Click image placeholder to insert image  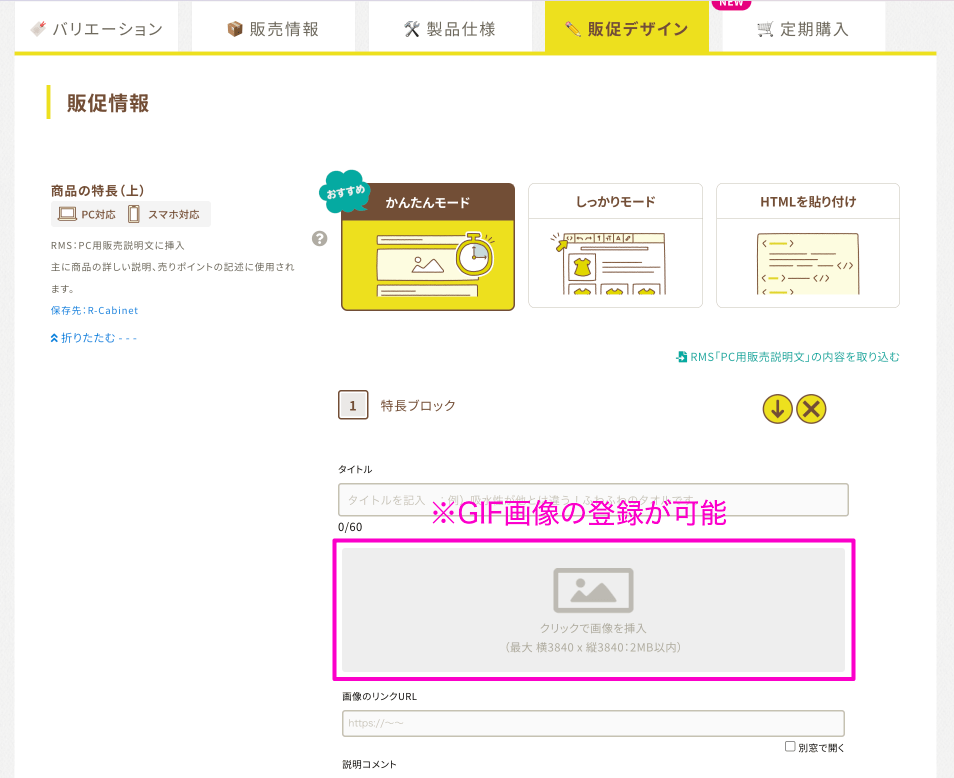(593, 610)
